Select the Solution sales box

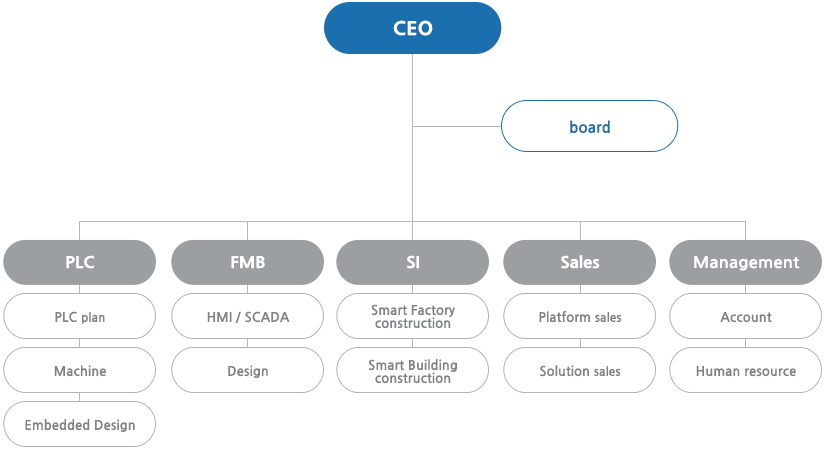click(x=580, y=370)
